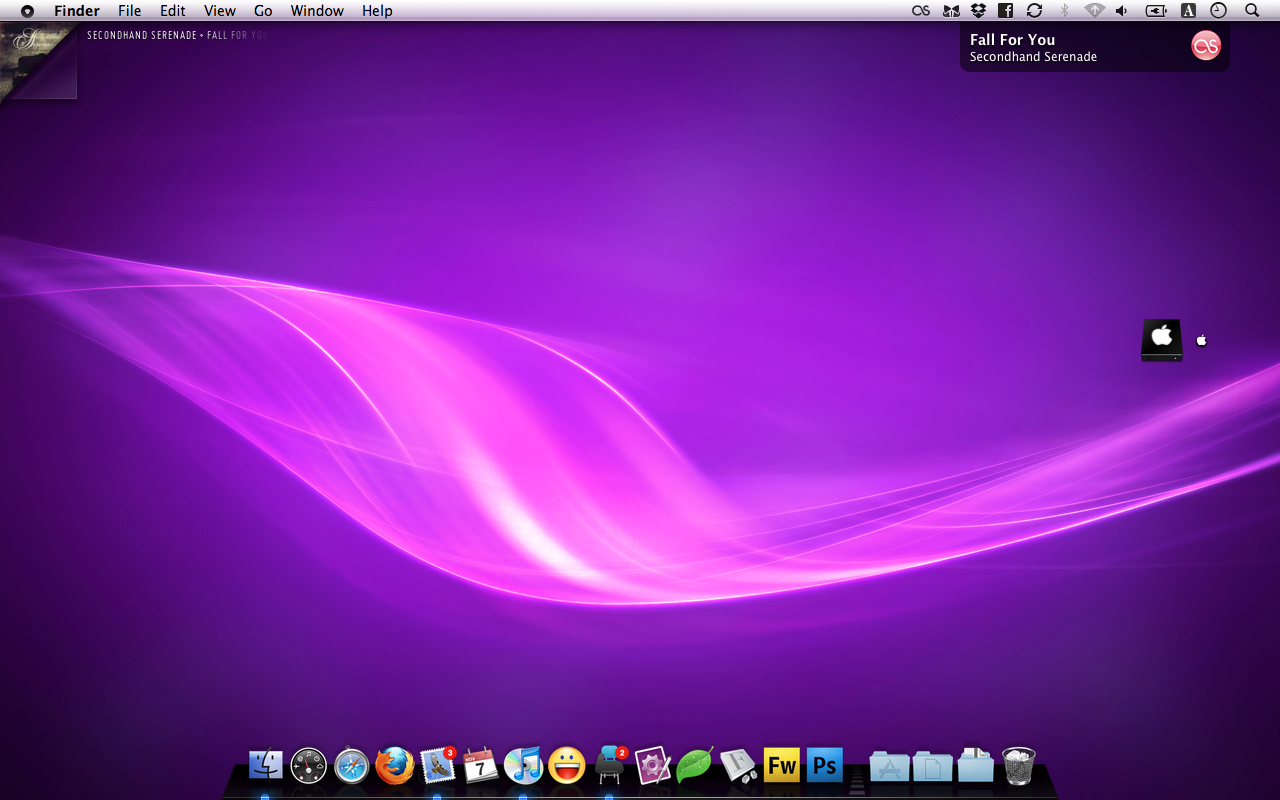Screen dimensions: 1280x800
Task: Open Finder from the dock
Action: [x=265, y=766]
